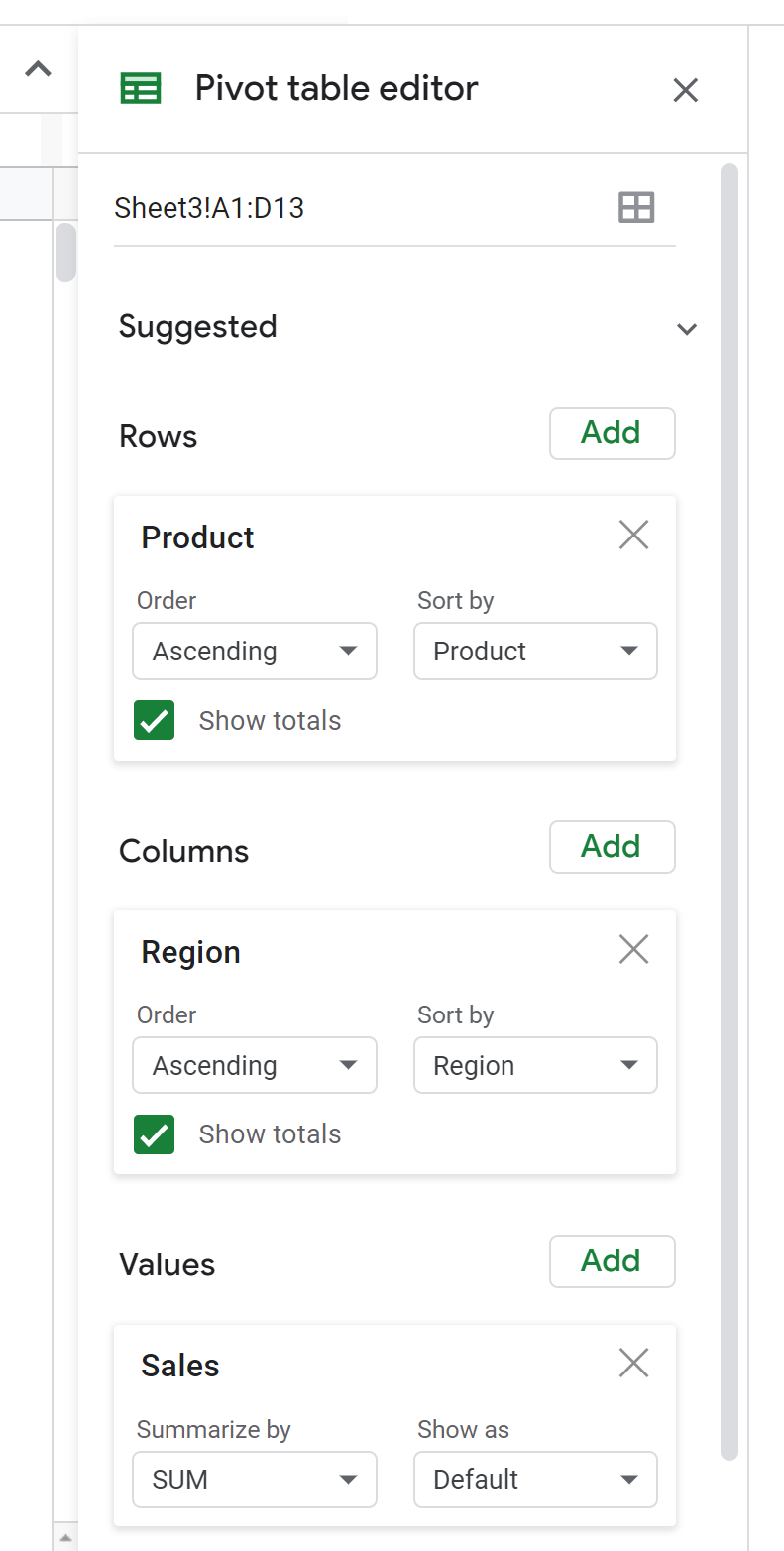Open the Region Order Ascending dropdown
This screenshot has height=1551, width=784.
tap(255, 1066)
